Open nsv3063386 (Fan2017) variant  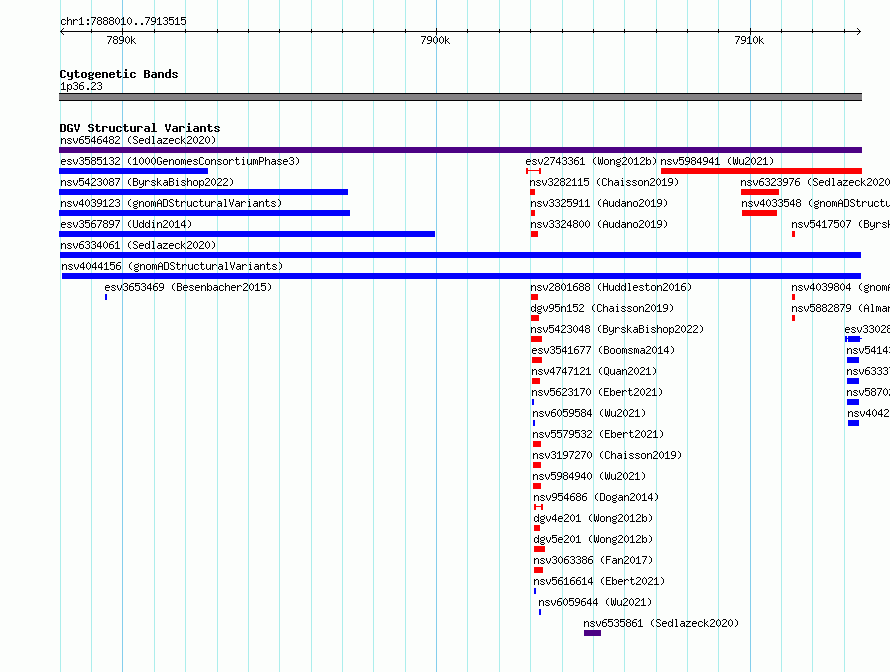click(x=593, y=560)
